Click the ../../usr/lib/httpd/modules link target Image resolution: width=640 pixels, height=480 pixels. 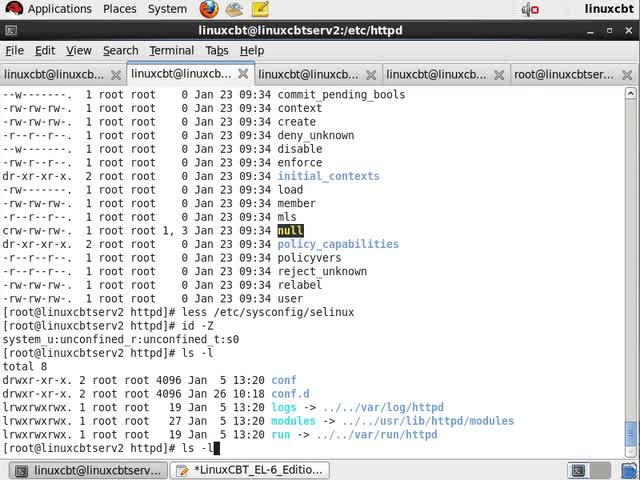pyautogui.click(x=428, y=421)
